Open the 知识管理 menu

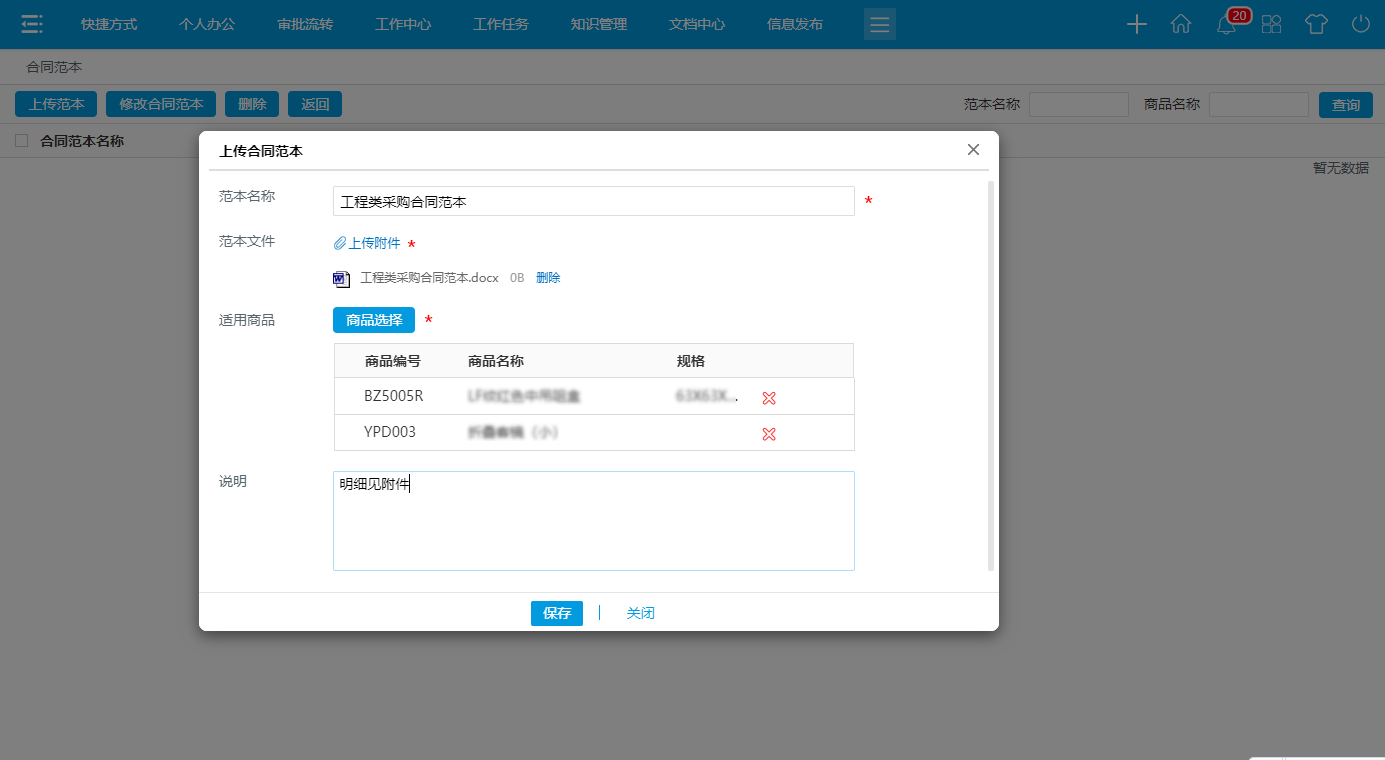click(x=601, y=24)
